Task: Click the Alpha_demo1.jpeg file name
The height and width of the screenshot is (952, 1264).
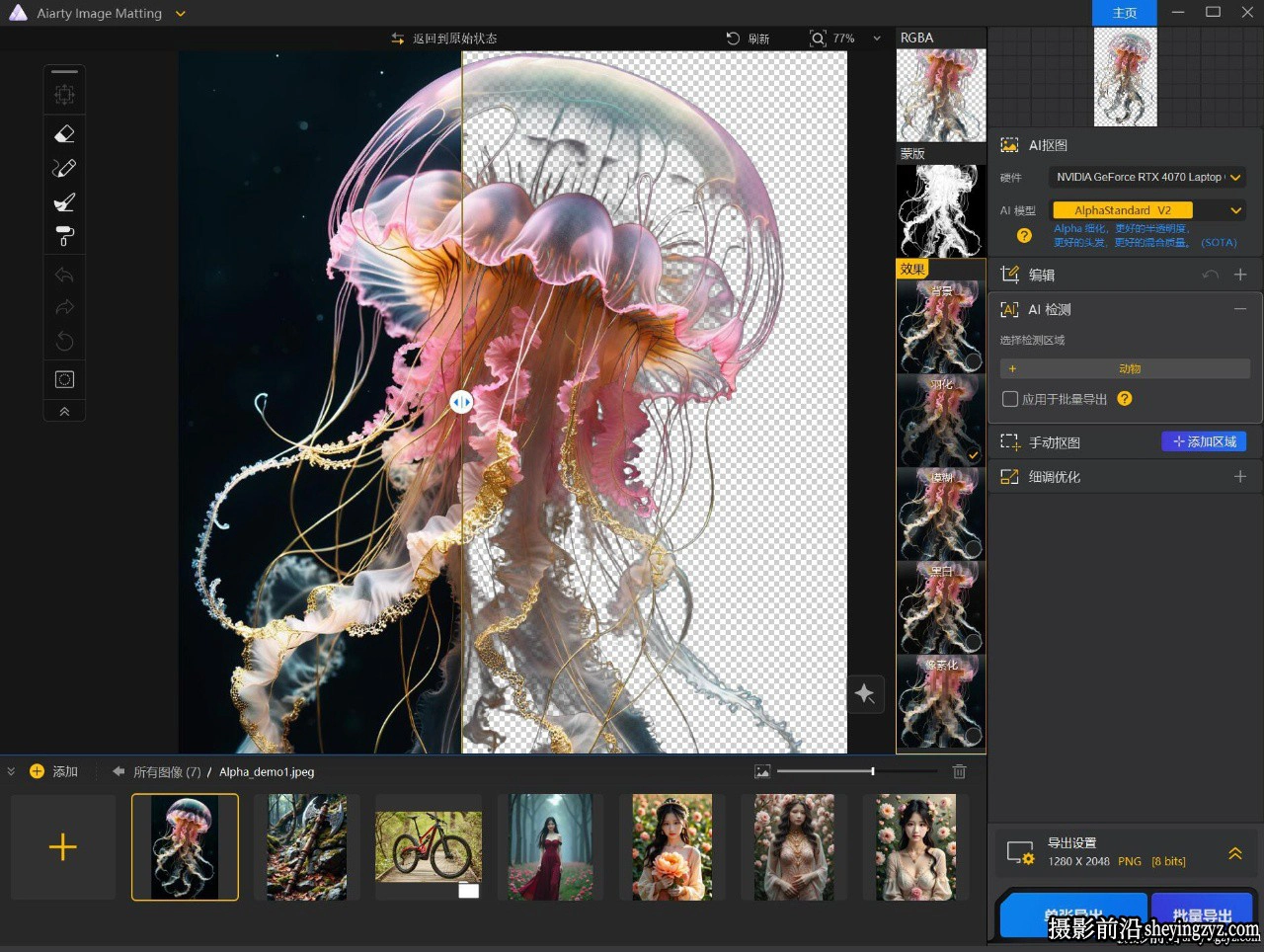Action: [267, 772]
